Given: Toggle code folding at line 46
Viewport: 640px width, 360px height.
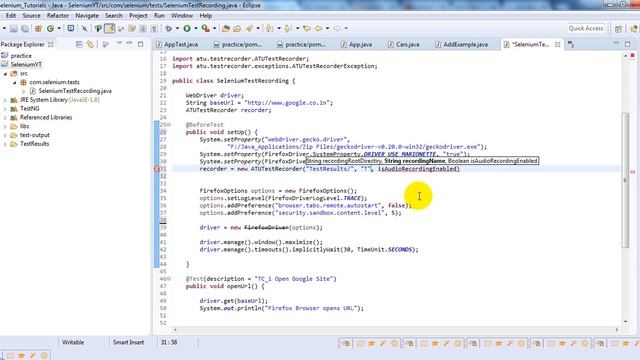Looking at the screenshot, I should coord(169,279).
